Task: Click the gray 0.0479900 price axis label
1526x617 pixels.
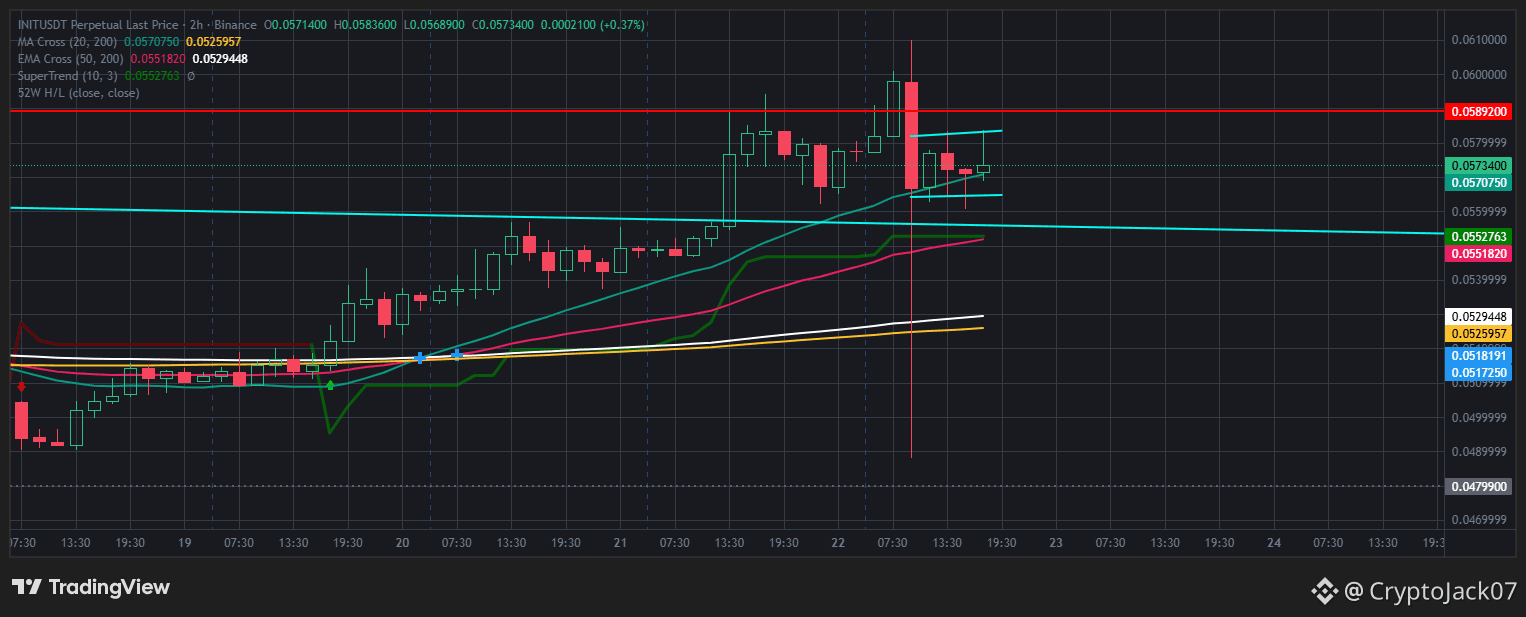Action: pos(1478,486)
